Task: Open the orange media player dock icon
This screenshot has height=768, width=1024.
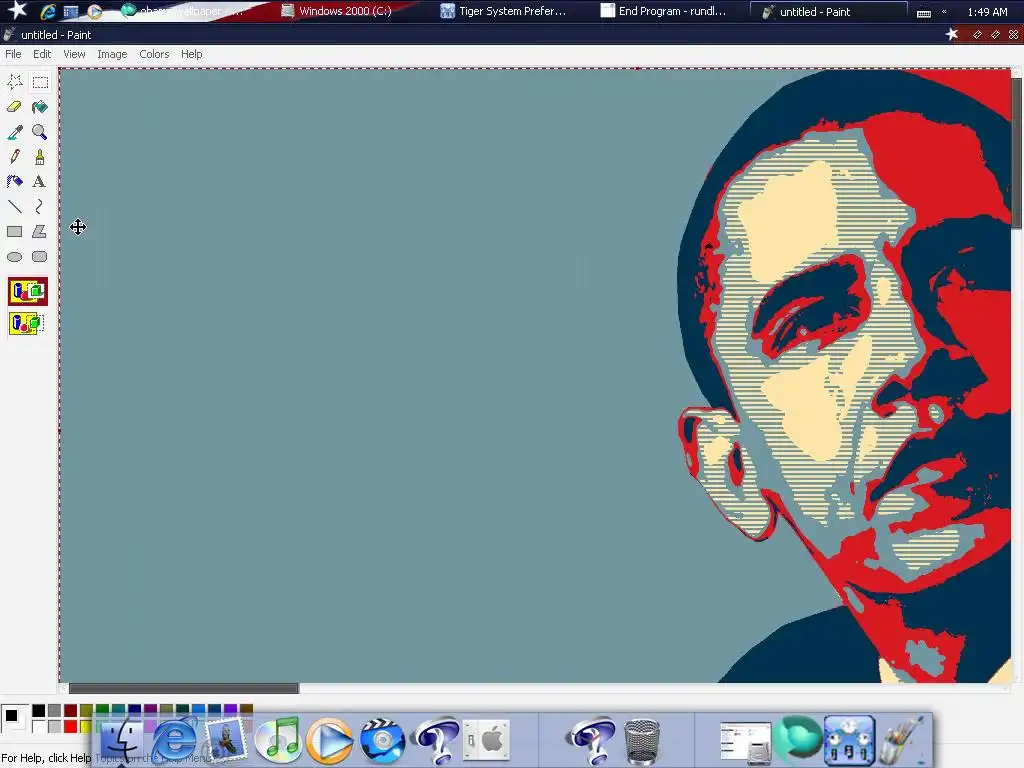Action: [330, 741]
